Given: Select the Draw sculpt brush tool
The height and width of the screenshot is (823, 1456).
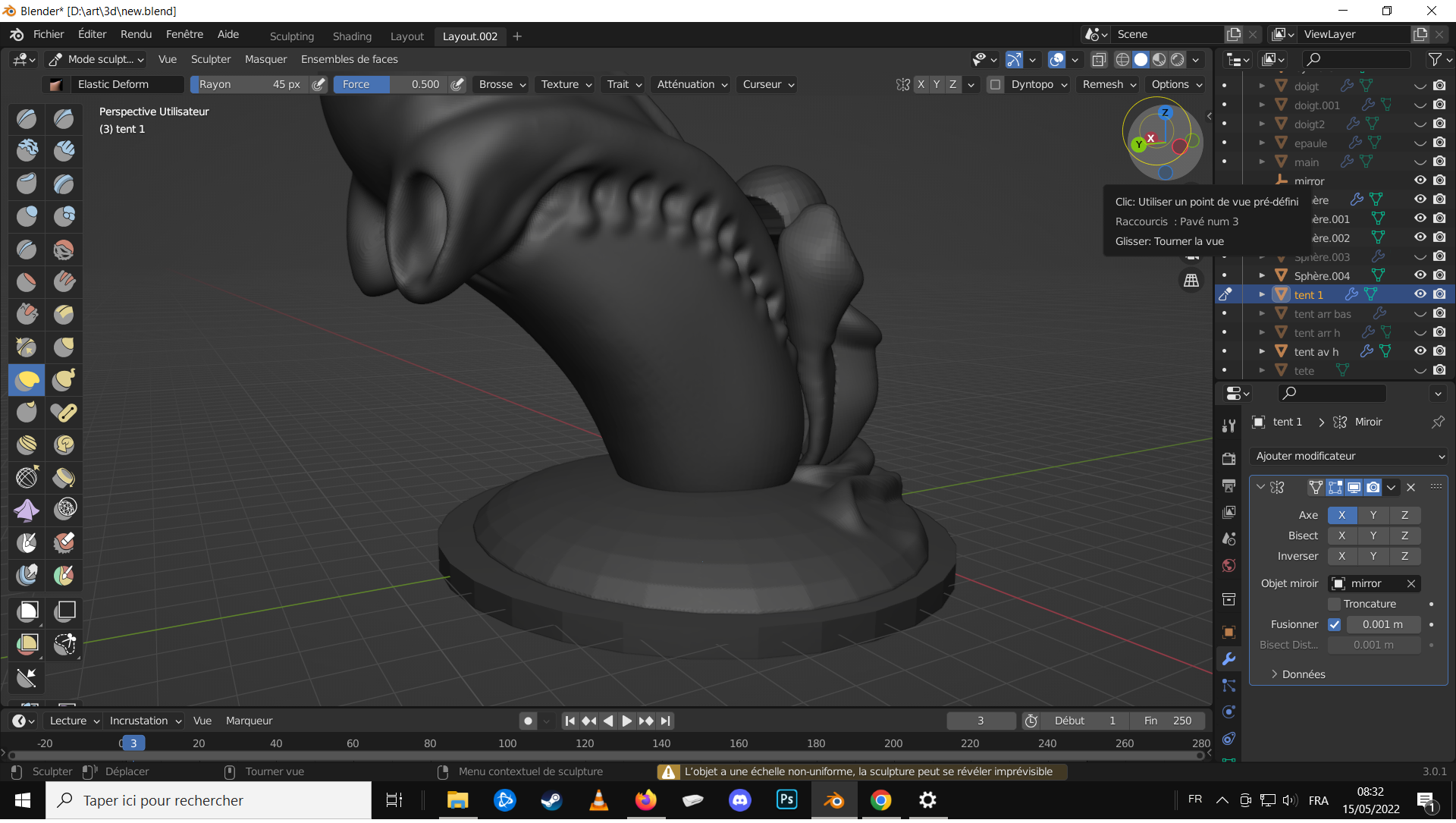Looking at the screenshot, I should point(27,118).
